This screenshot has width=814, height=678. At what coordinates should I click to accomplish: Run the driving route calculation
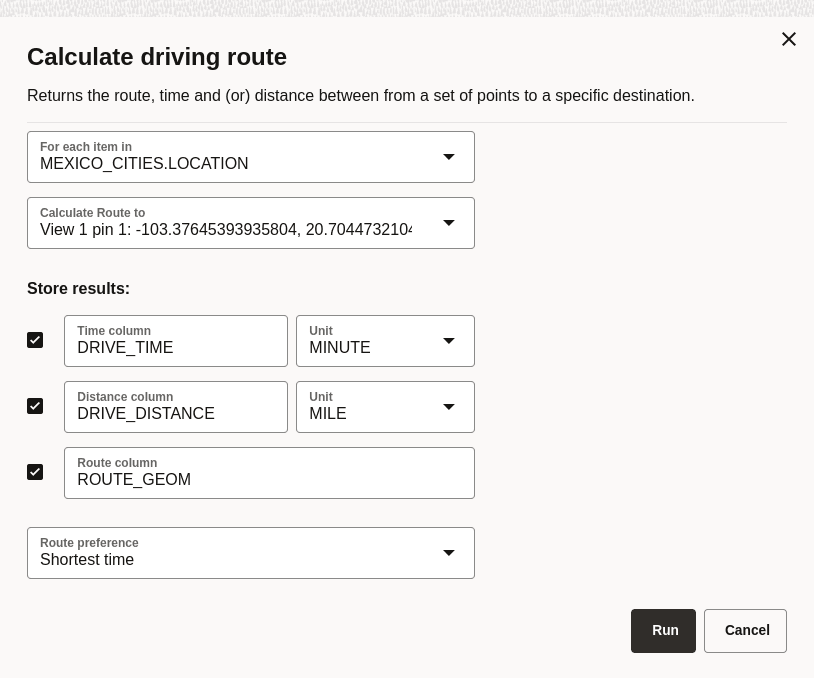point(663,631)
